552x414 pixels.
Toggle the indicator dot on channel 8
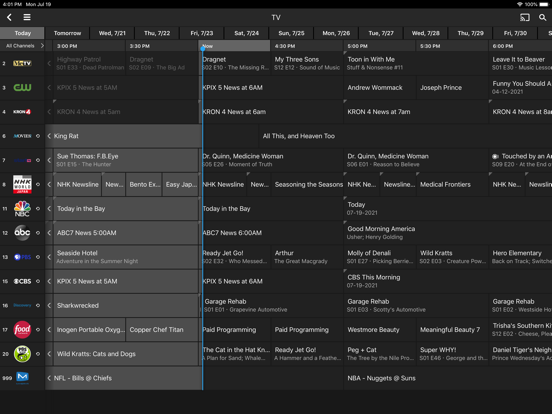[x=38, y=184]
